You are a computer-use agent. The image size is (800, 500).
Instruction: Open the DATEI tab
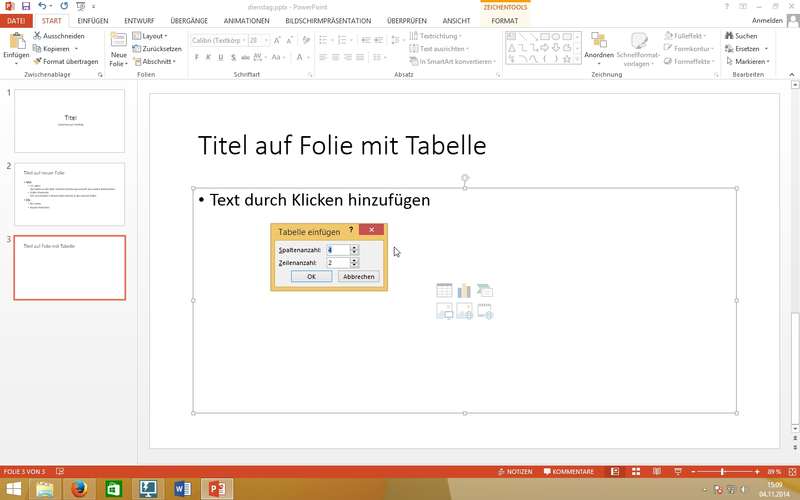16,21
